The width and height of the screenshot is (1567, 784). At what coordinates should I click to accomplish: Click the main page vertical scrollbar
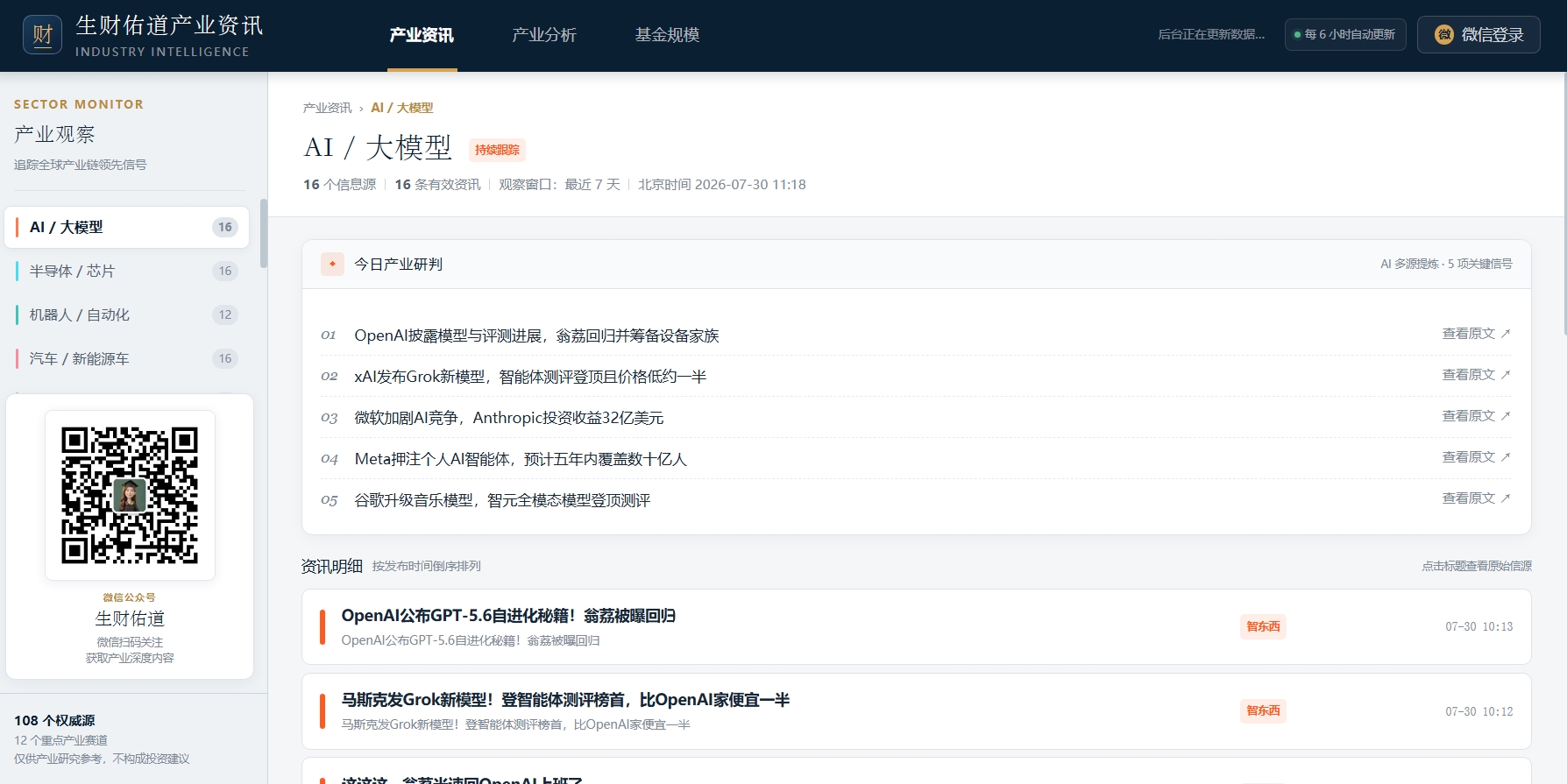coord(1564,201)
